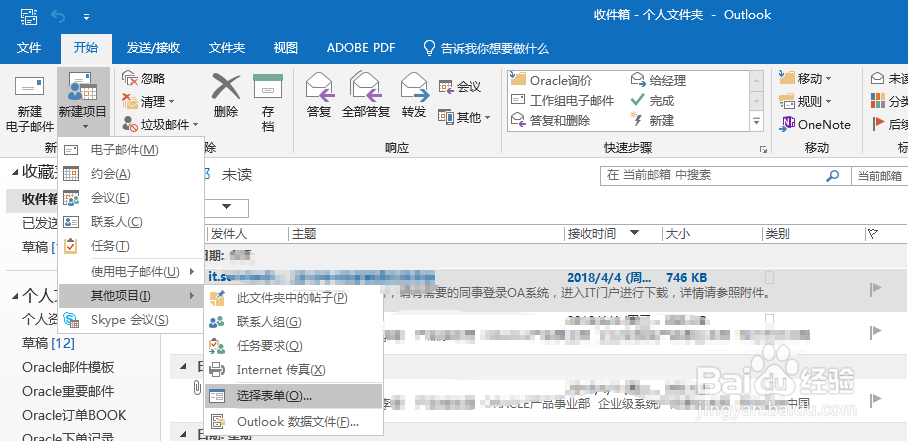The height and width of the screenshot is (441, 908).
Task: Choose Contact Group (联系人组(G)) item
Action: pos(294,322)
